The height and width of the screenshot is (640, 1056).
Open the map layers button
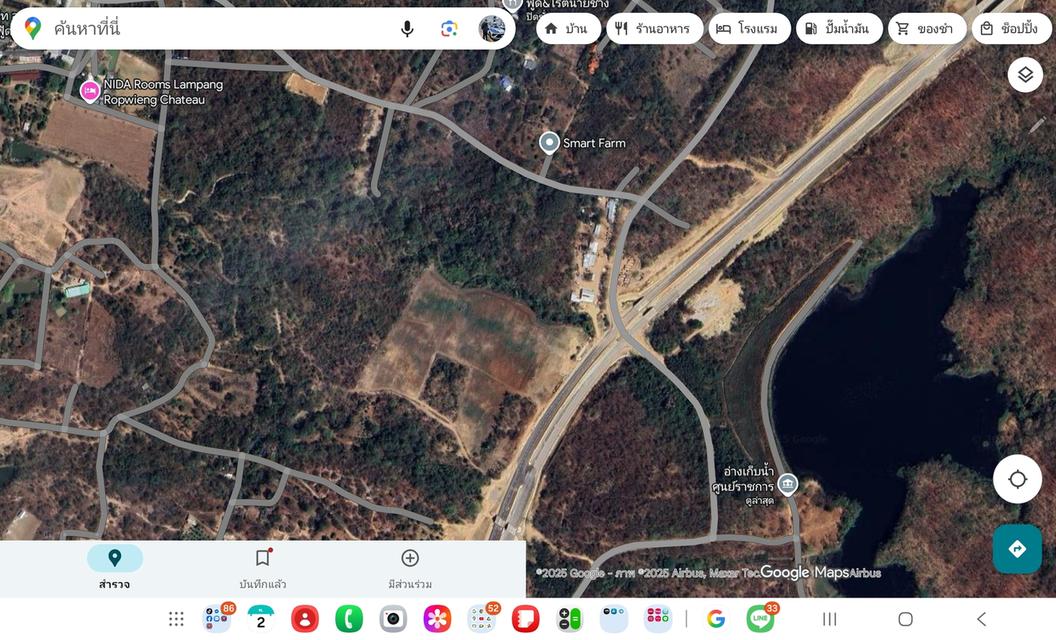pos(1025,74)
